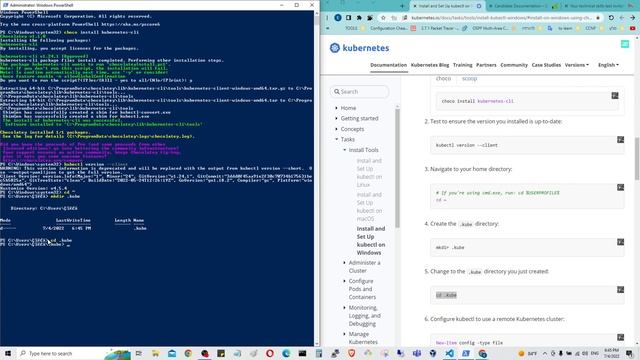Copy the mkdir .kube code block
The height and width of the screenshot is (360, 640).
click(620, 242)
